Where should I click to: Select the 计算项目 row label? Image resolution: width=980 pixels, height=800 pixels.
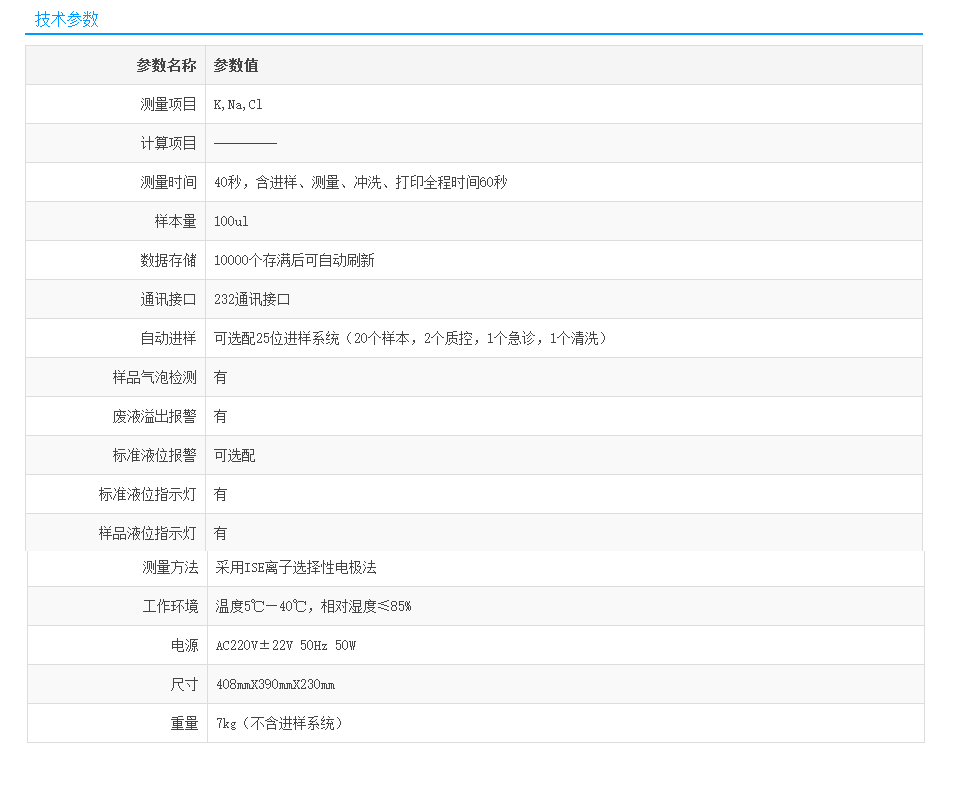pyautogui.click(x=168, y=143)
